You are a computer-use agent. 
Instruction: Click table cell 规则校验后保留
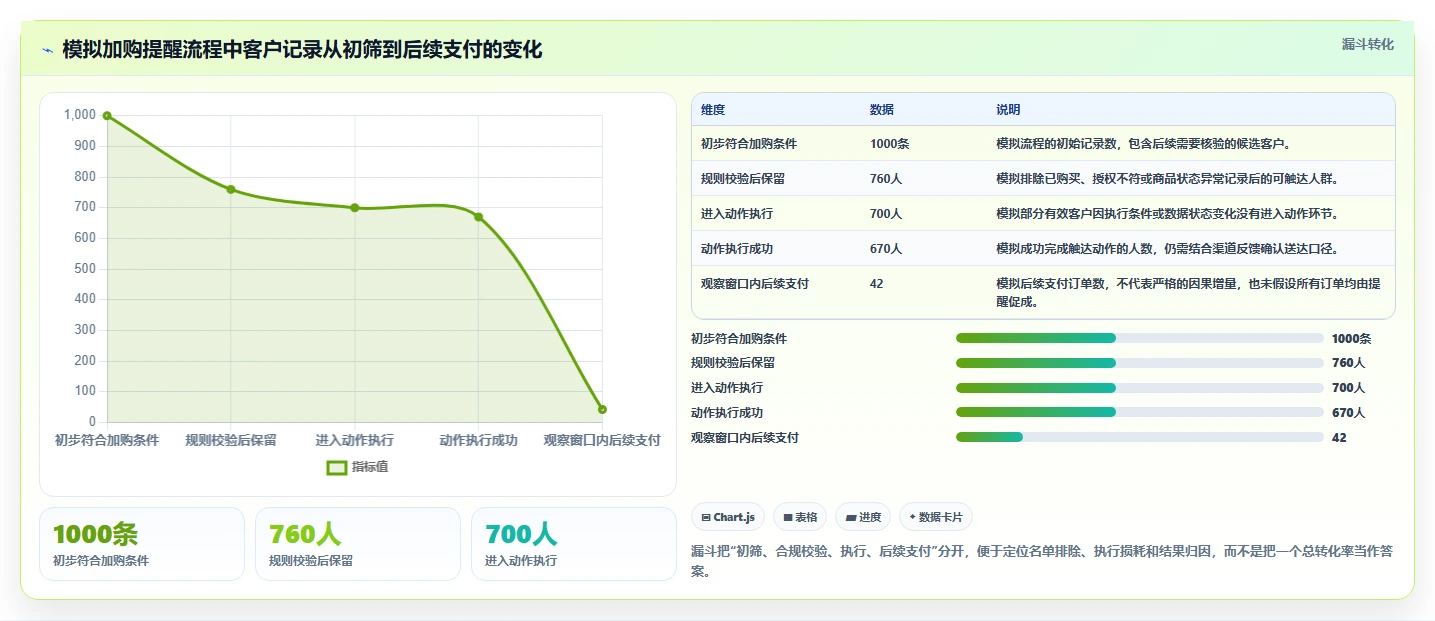coord(743,179)
